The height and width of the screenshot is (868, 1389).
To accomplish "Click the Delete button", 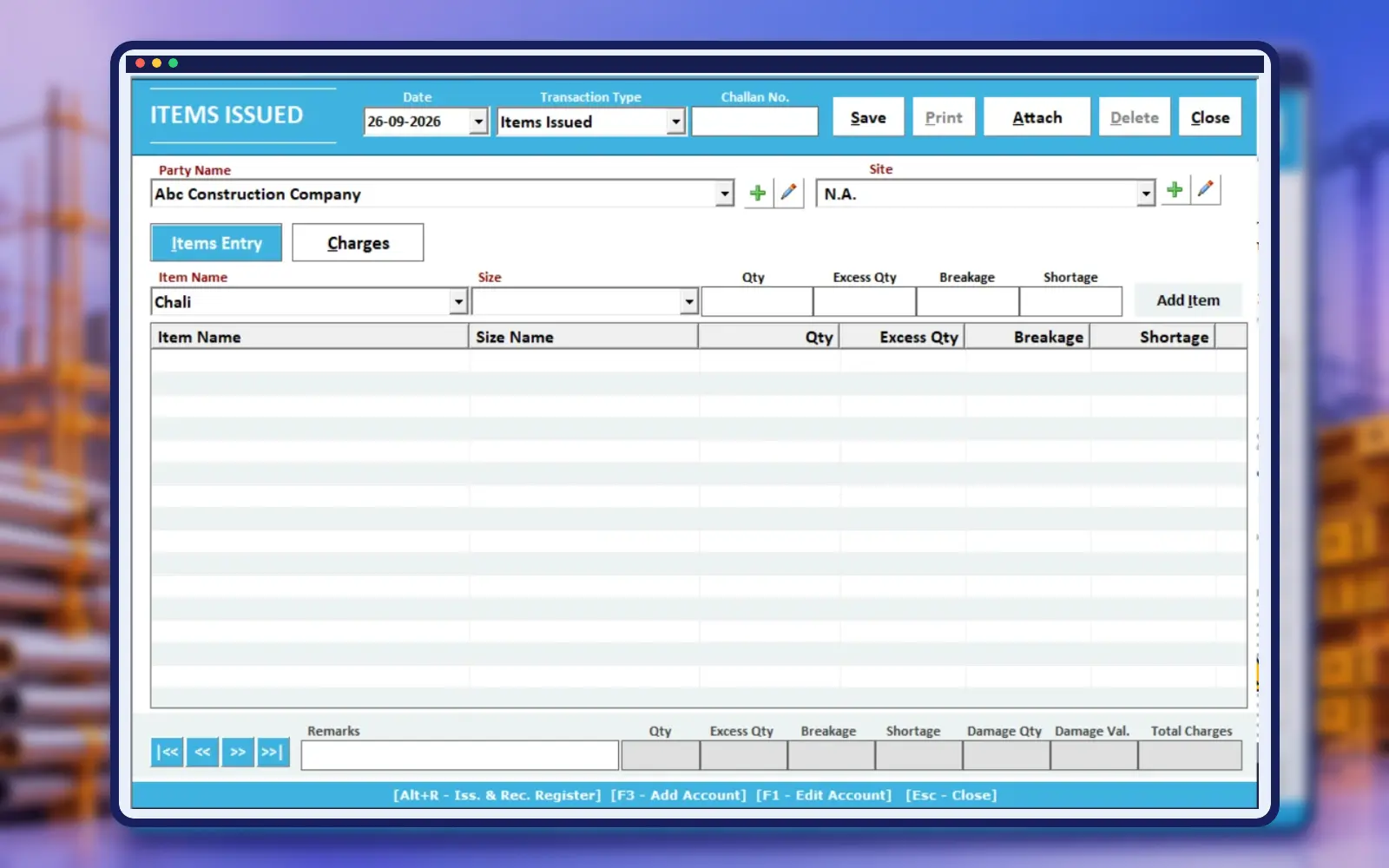I will click(1135, 117).
